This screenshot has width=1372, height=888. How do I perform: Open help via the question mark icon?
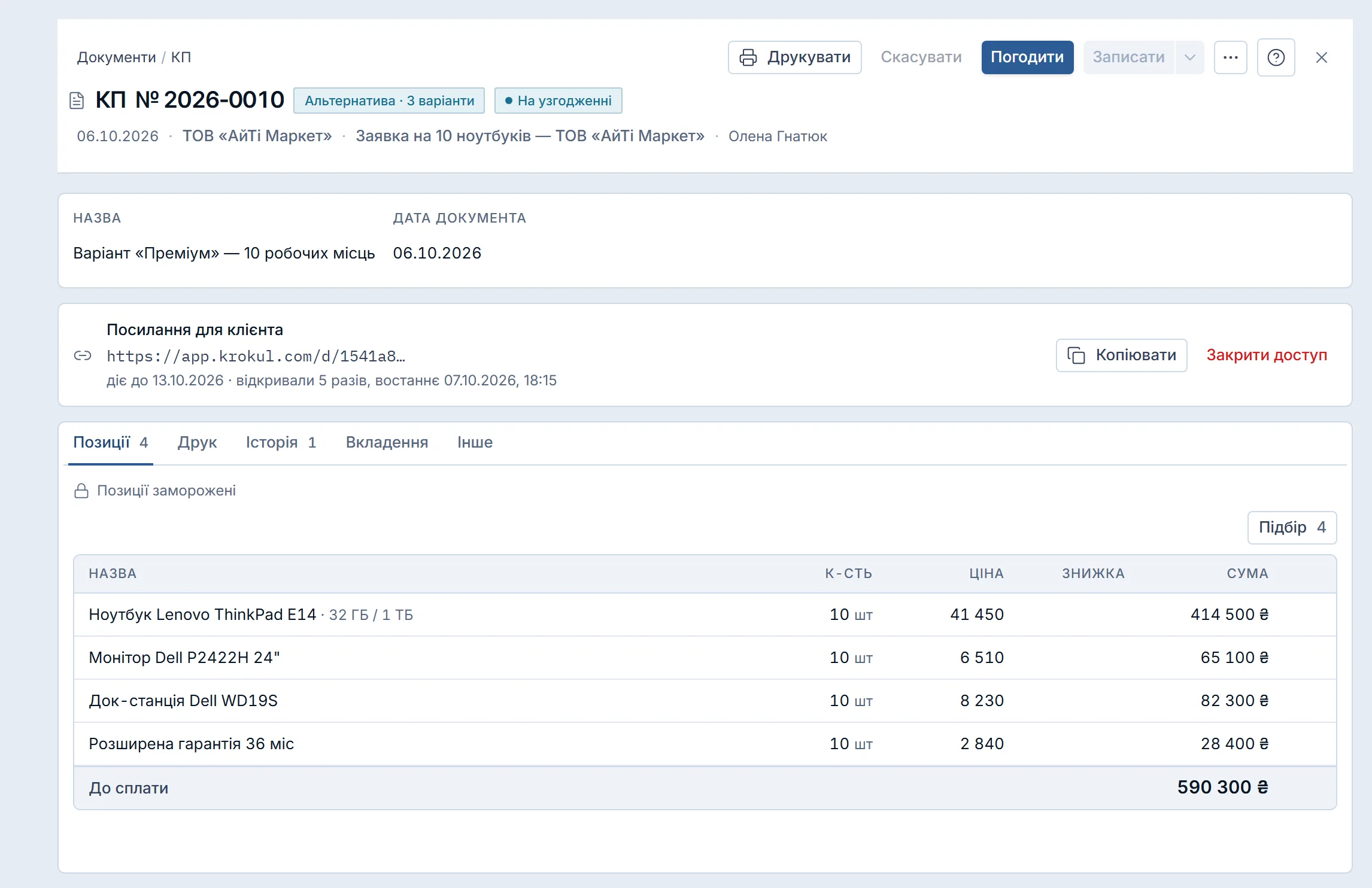click(1276, 57)
